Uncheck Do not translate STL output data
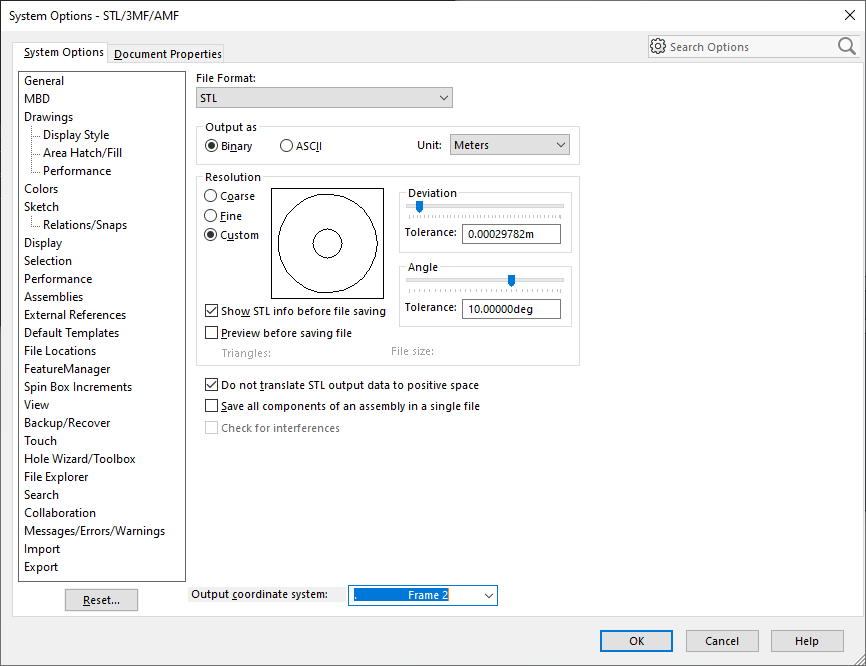This screenshot has height=666, width=866. pyautogui.click(x=212, y=385)
